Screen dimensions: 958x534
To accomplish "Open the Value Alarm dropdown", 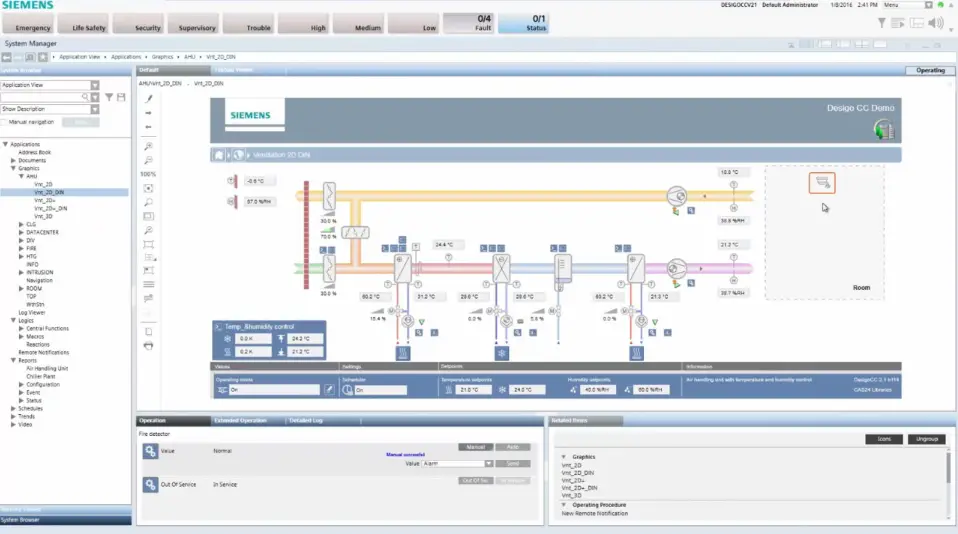I will pyautogui.click(x=489, y=464).
